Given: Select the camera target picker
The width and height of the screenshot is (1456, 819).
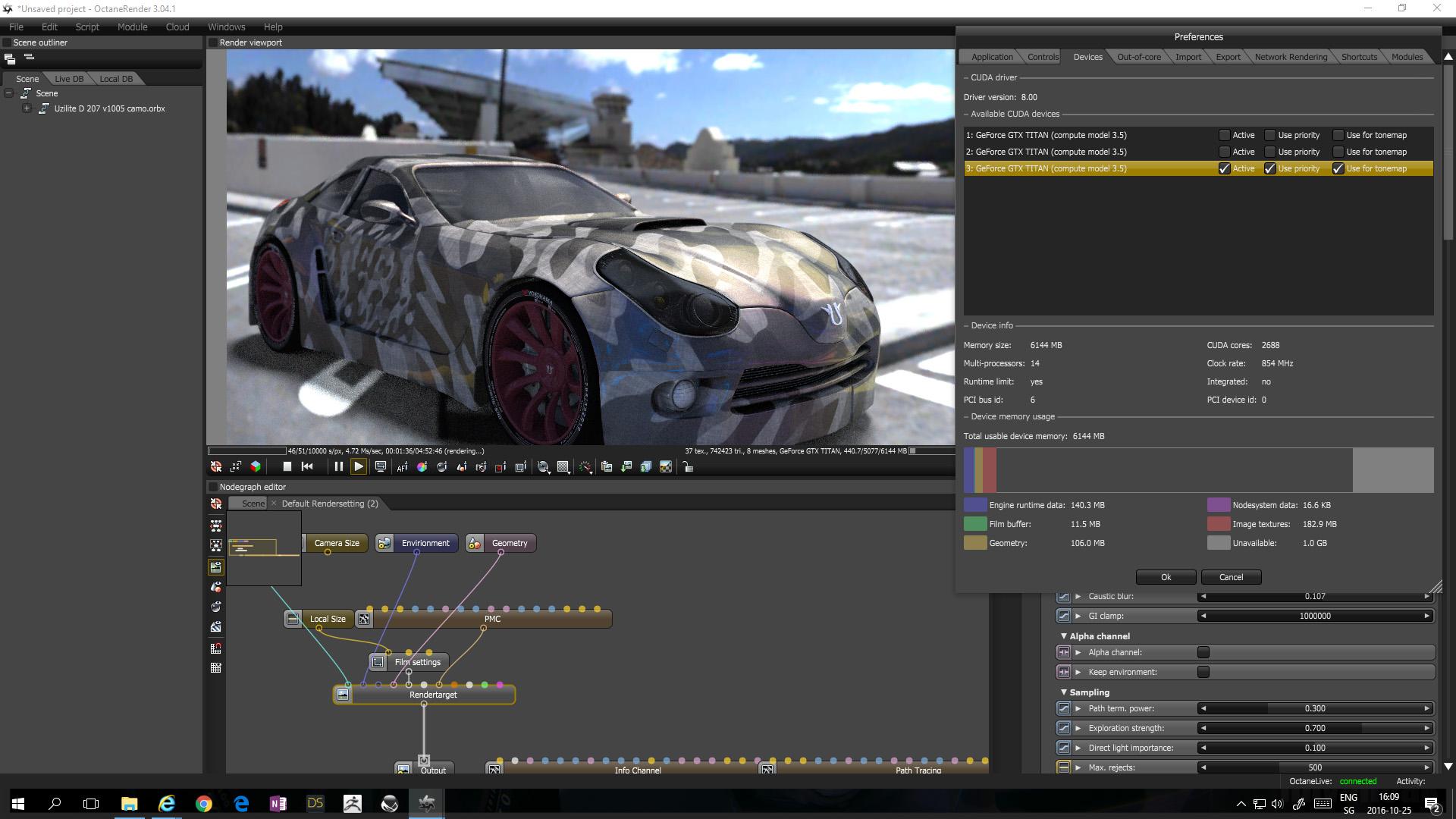Looking at the screenshot, I should click(481, 466).
